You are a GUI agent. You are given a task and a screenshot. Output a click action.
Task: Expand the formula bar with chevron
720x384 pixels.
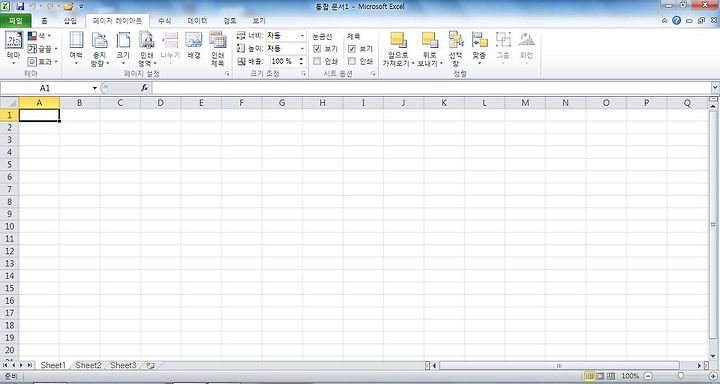715,87
